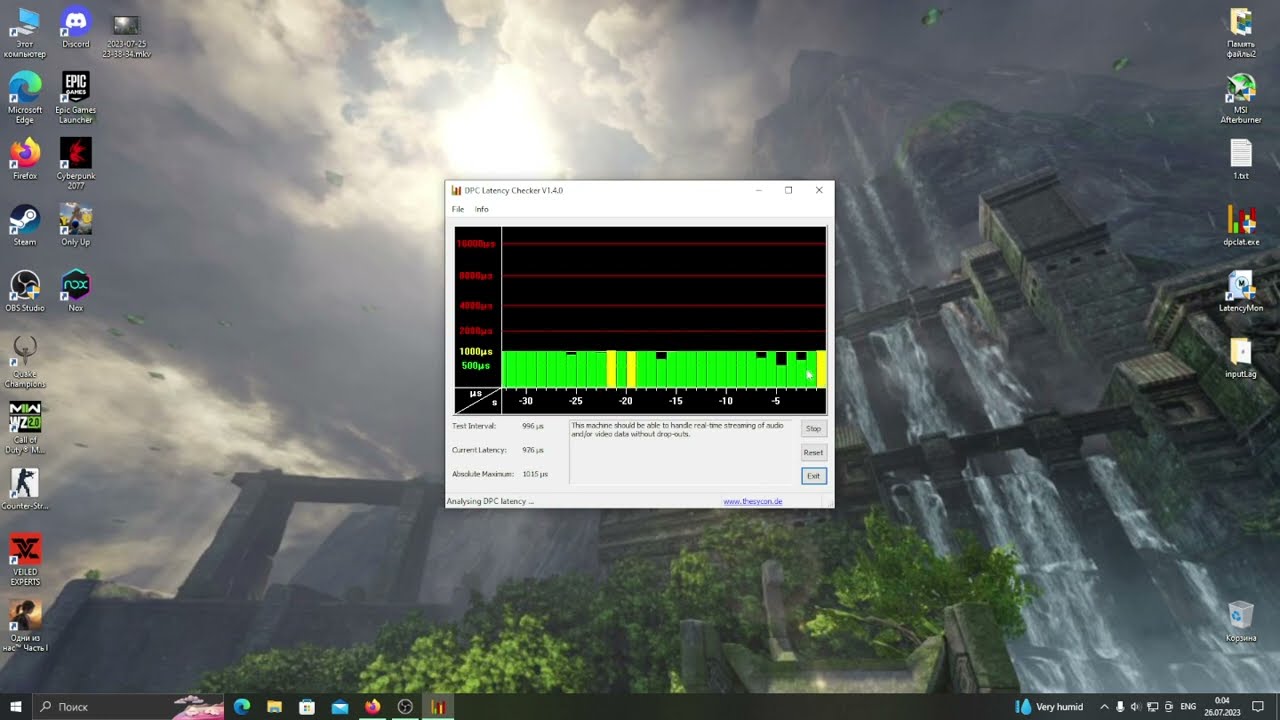The width and height of the screenshot is (1280, 720).
Task: Switch to Firefox on the taskbar
Action: tap(373, 707)
